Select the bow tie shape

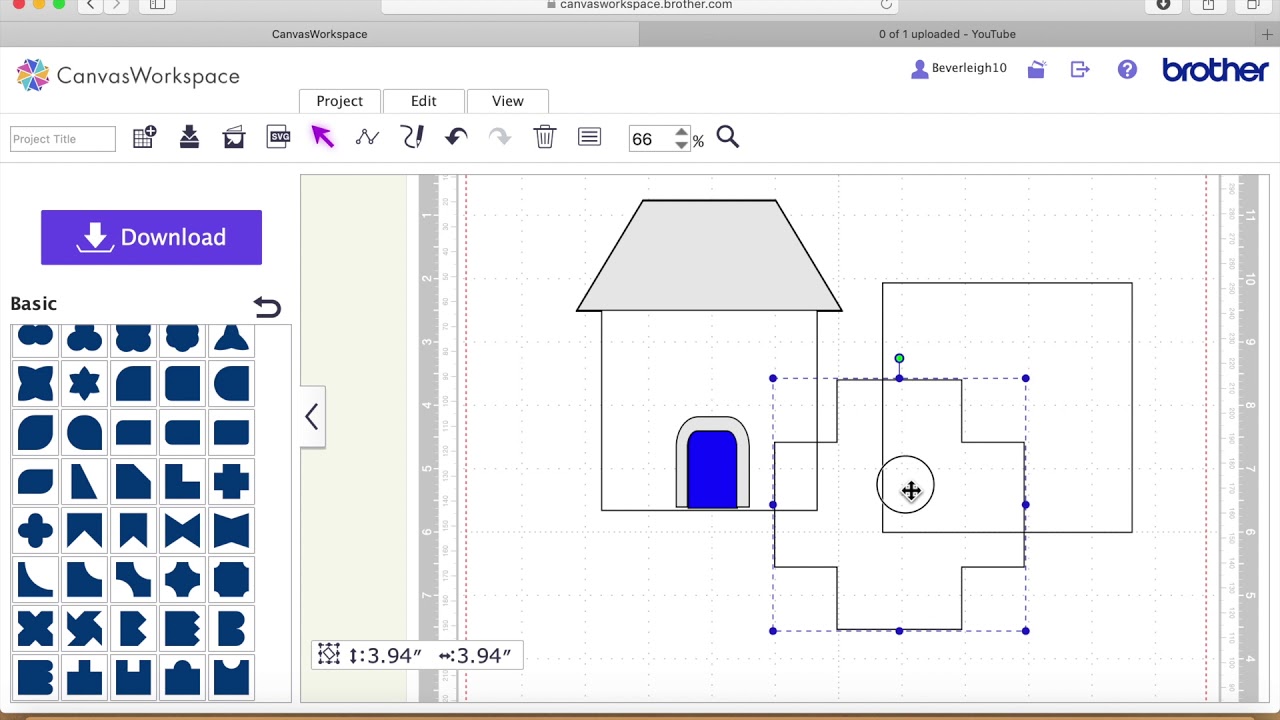(182, 530)
